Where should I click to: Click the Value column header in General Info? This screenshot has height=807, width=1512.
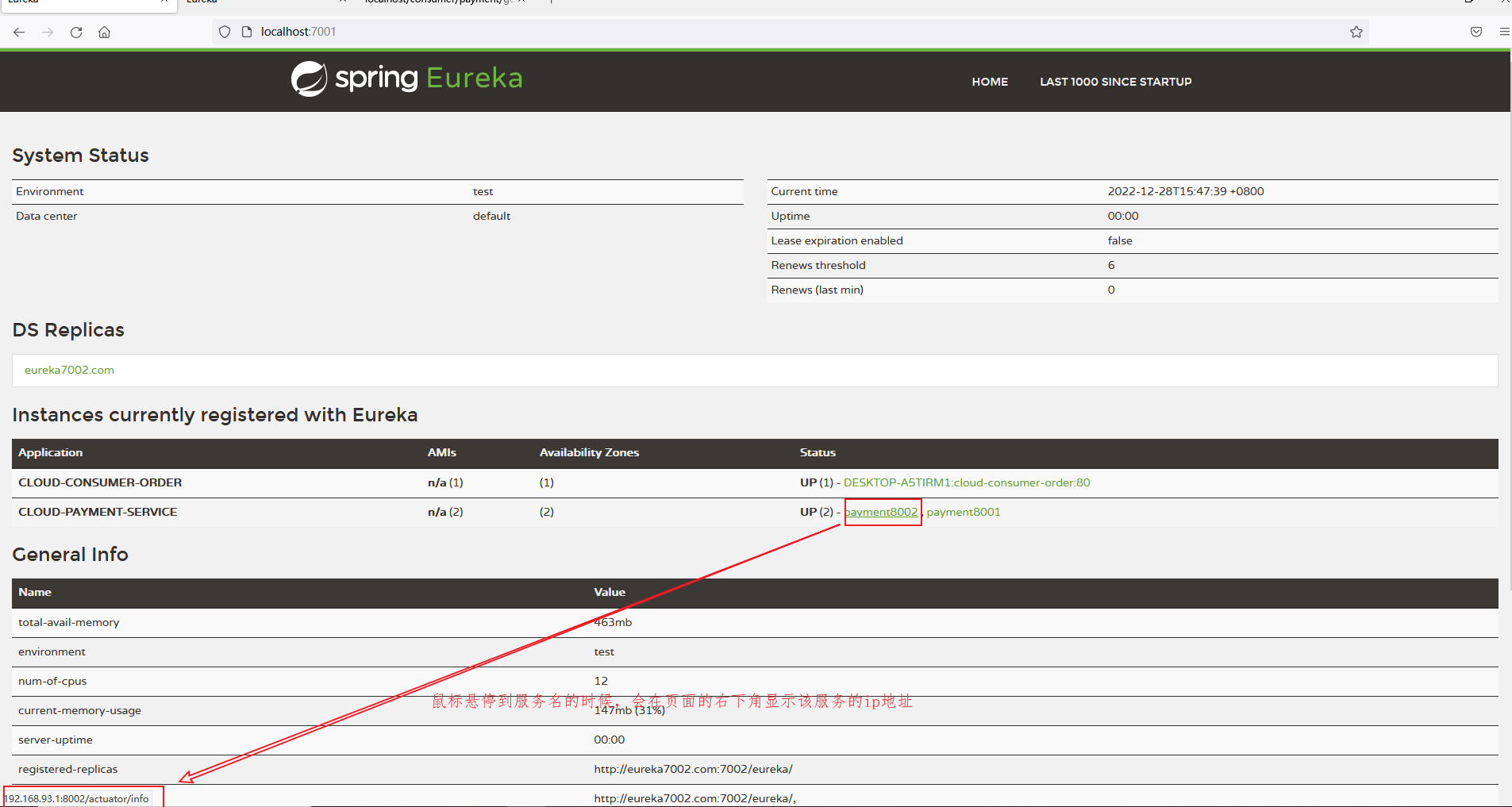pos(610,592)
